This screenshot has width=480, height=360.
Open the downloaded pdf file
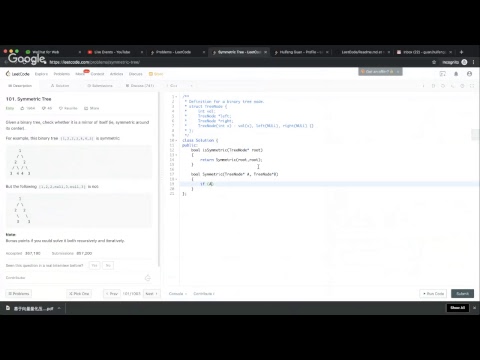coord(30,309)
